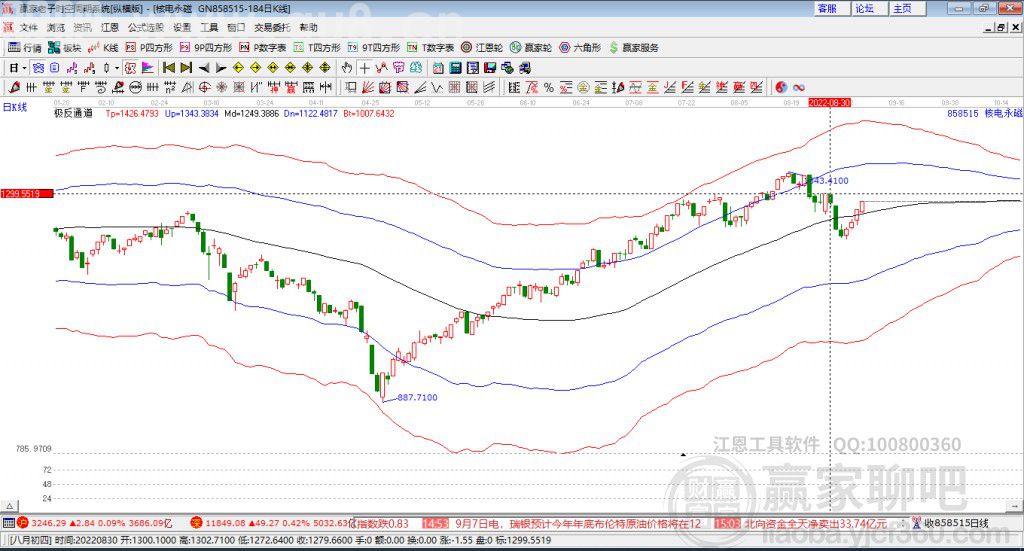1024x551 pixels.
Task: Click the 极反通道 indicator label
Action: (73, 114)
